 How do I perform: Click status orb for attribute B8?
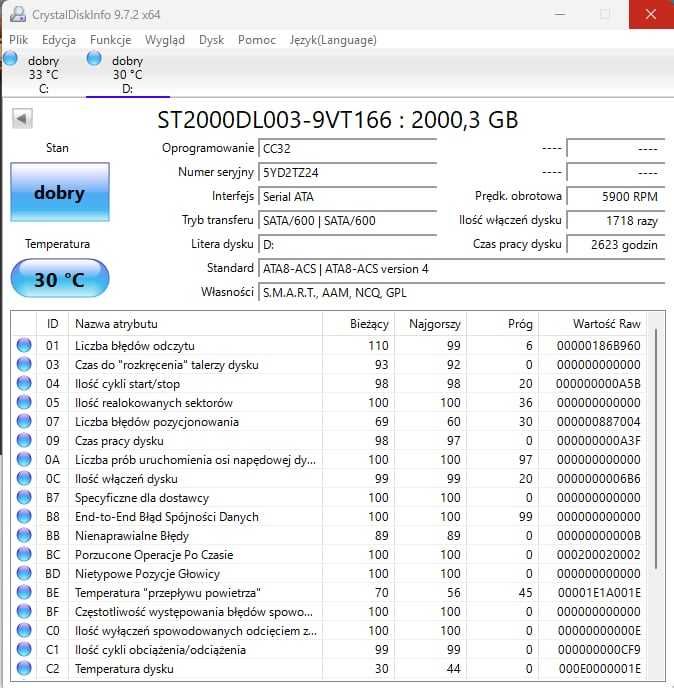pos(24,516)
